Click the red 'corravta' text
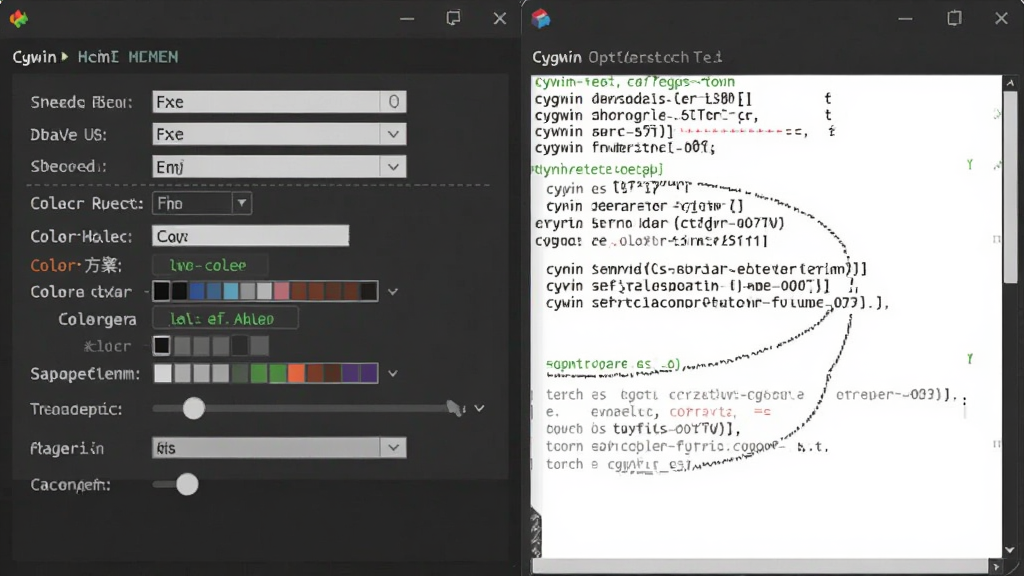Image resolution: width=1024 pixels, height=576 pixels. click(x=701, y=412)
